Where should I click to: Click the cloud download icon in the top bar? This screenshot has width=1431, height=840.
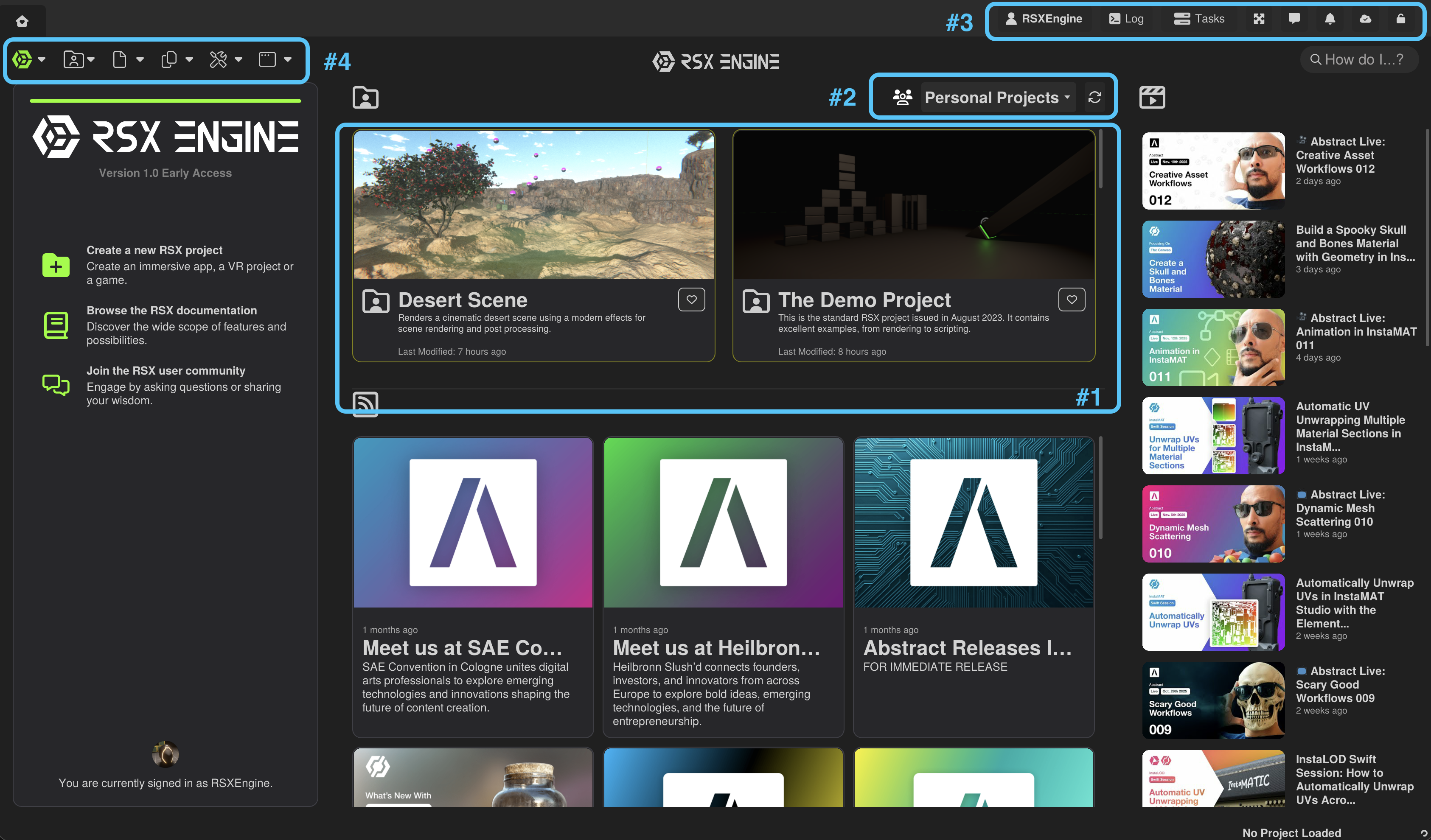pos(1366,19)
